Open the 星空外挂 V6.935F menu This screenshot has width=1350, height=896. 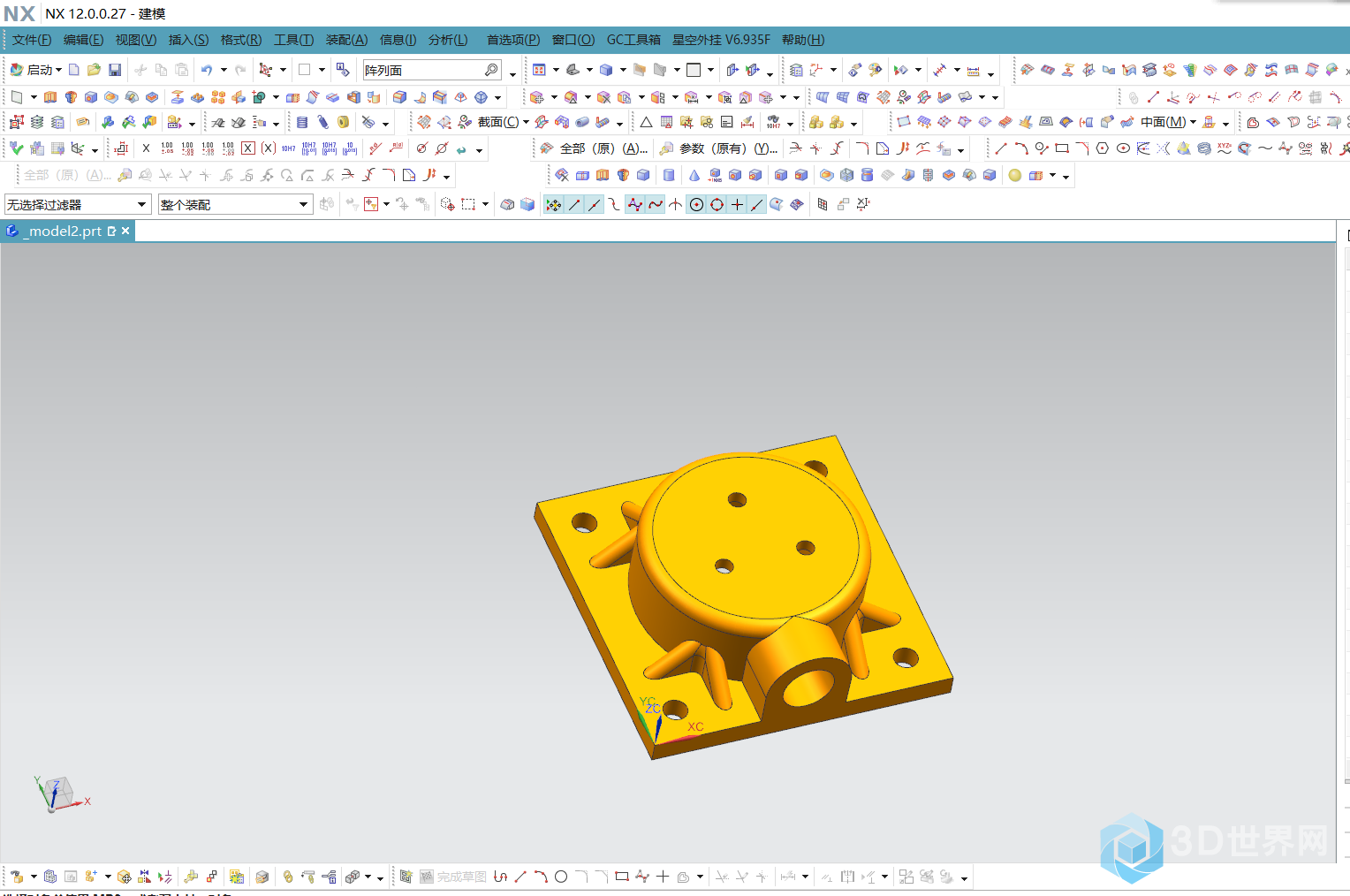[x=721, y=40]
